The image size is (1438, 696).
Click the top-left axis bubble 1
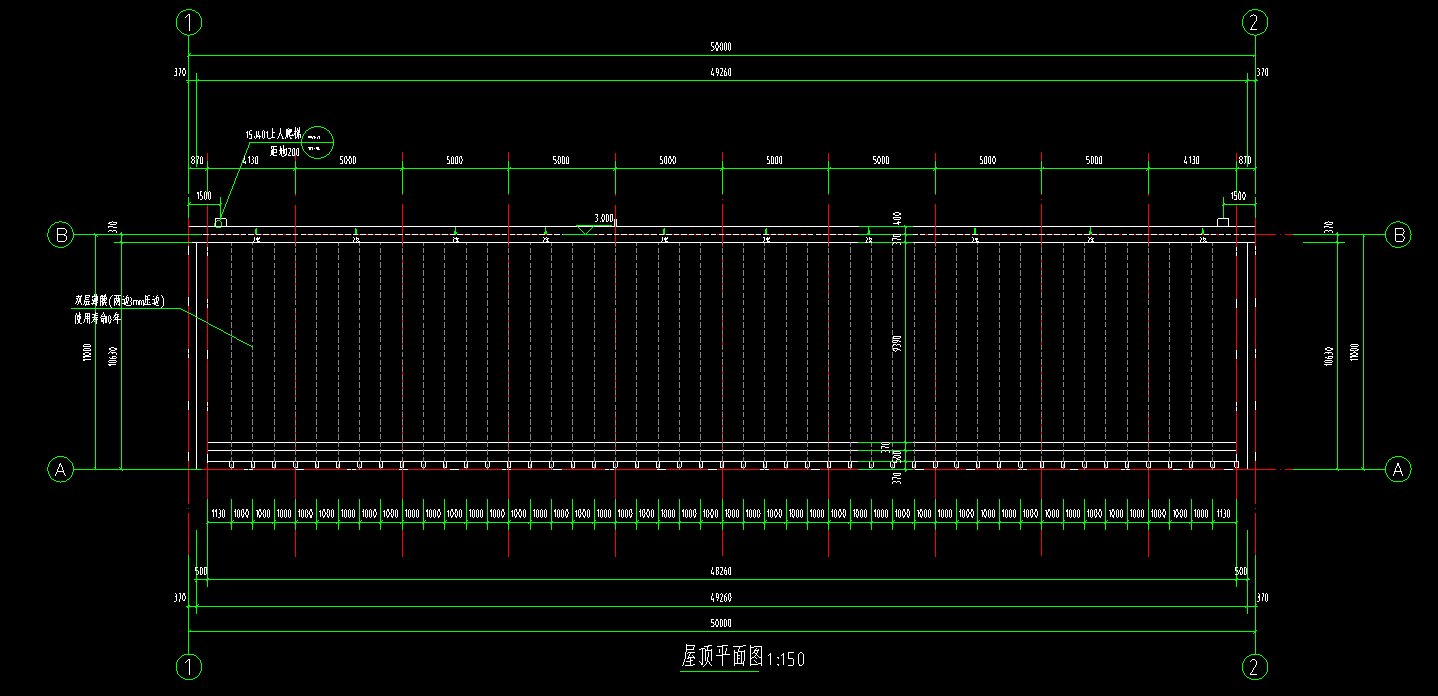[x=188, y=22]
